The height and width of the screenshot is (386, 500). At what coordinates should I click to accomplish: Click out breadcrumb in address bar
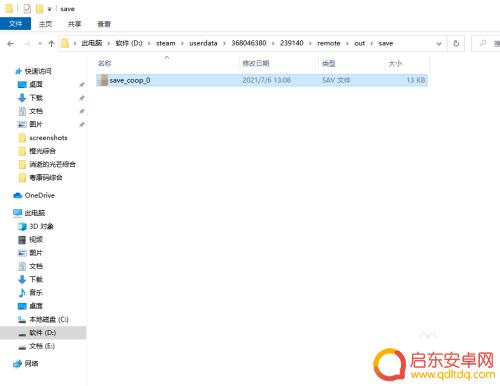pos(359,43)
